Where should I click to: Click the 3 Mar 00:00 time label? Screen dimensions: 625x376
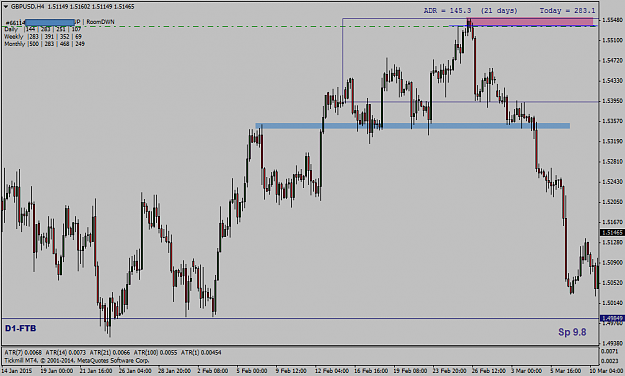[x=527, y=371]
